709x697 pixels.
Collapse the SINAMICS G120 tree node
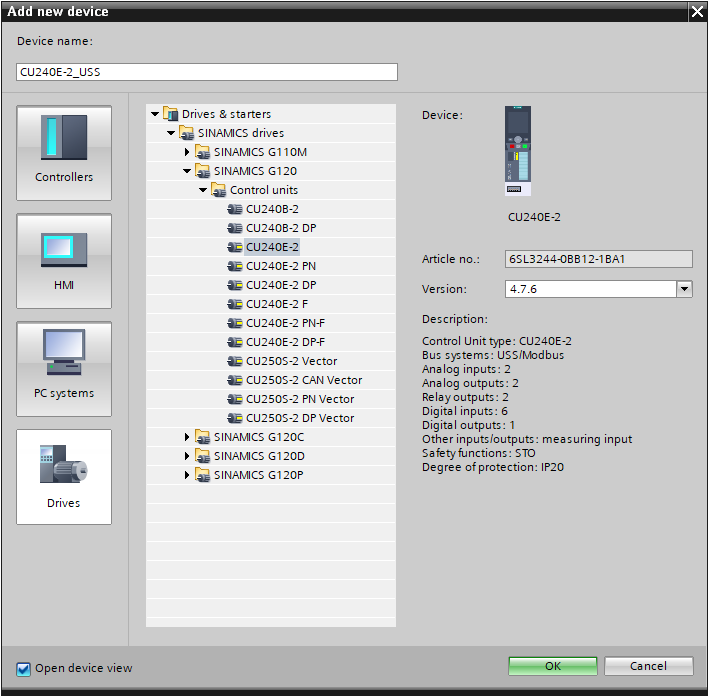[187, 171]
